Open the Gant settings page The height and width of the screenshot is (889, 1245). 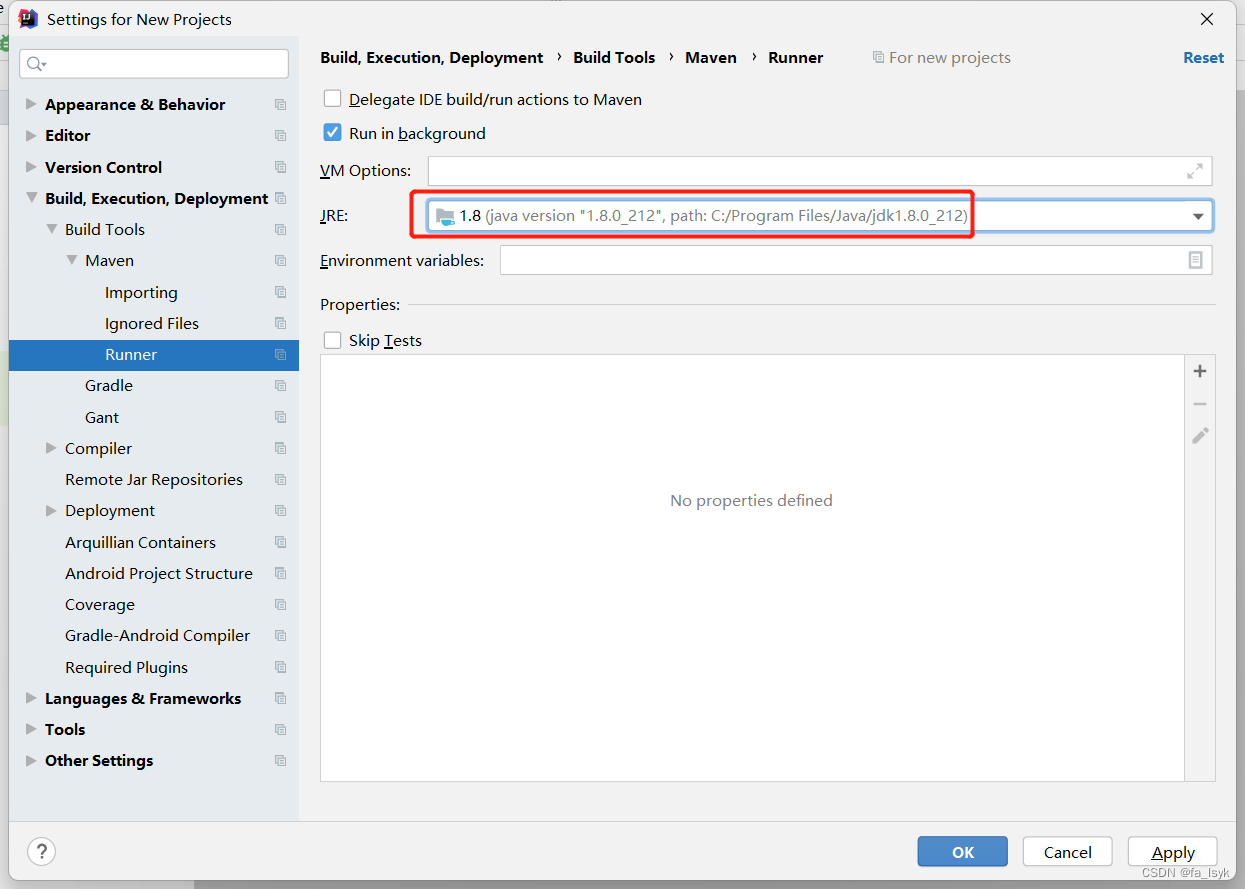[102, 417]
